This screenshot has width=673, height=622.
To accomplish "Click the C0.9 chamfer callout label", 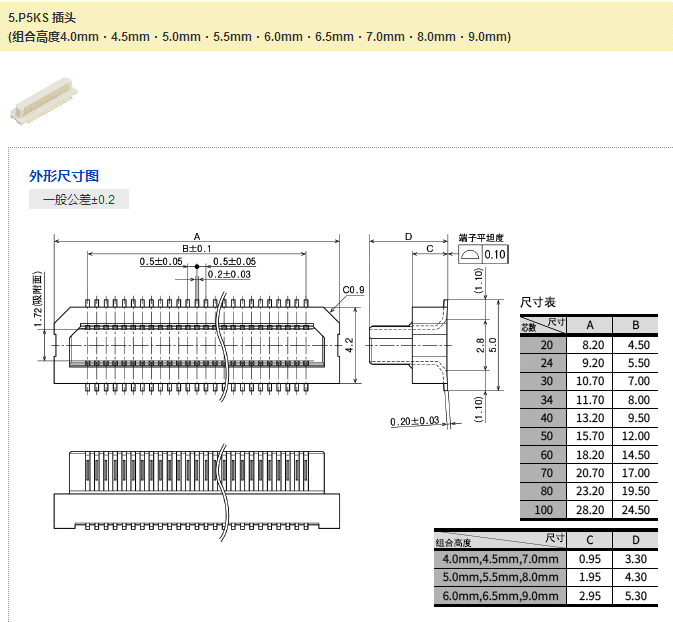I will pyautogui.click(x=353, y=291).
